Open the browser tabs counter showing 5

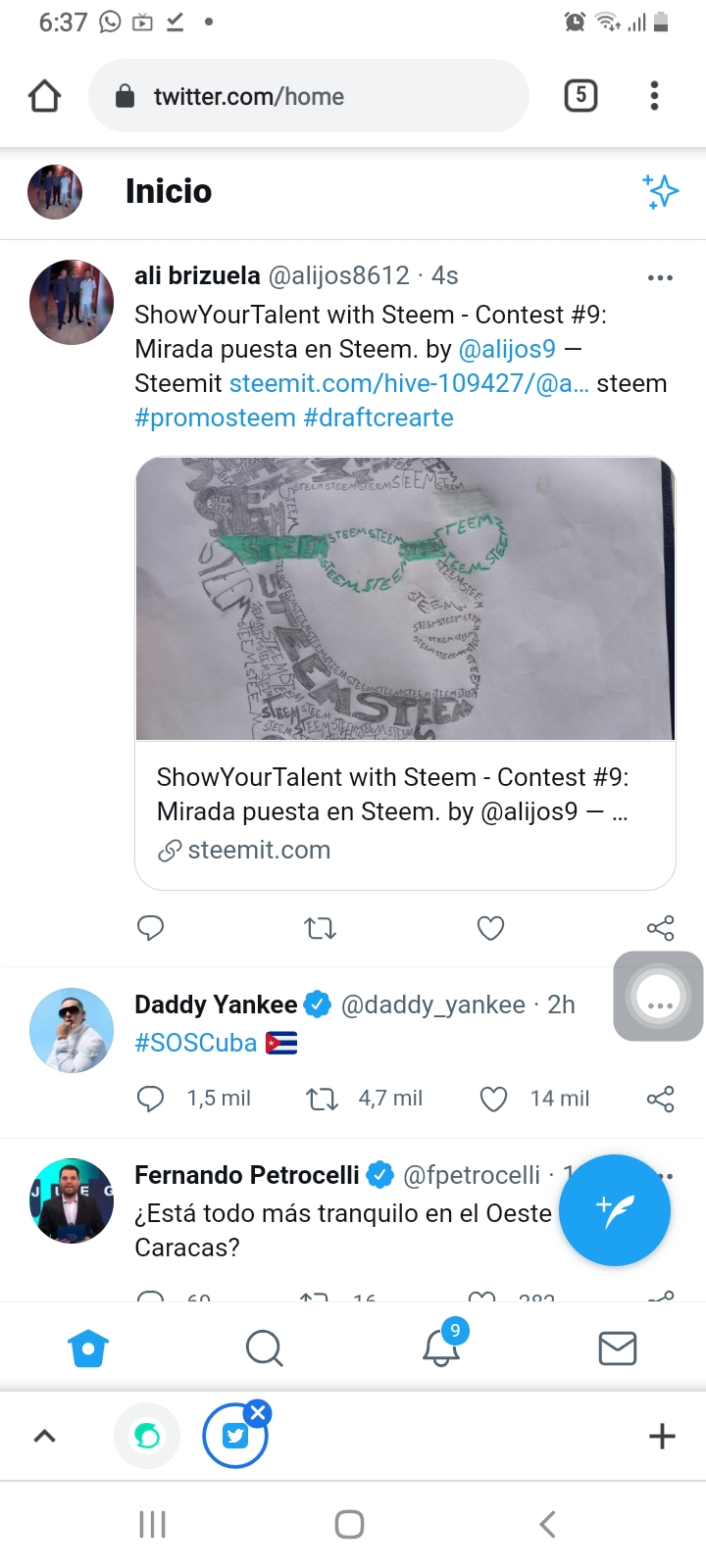[x=580, y=95]
